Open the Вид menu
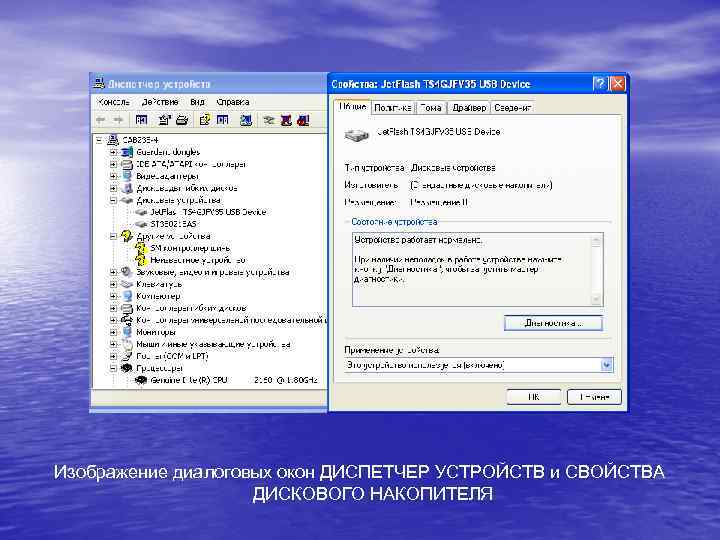 [x=197, y=102]
